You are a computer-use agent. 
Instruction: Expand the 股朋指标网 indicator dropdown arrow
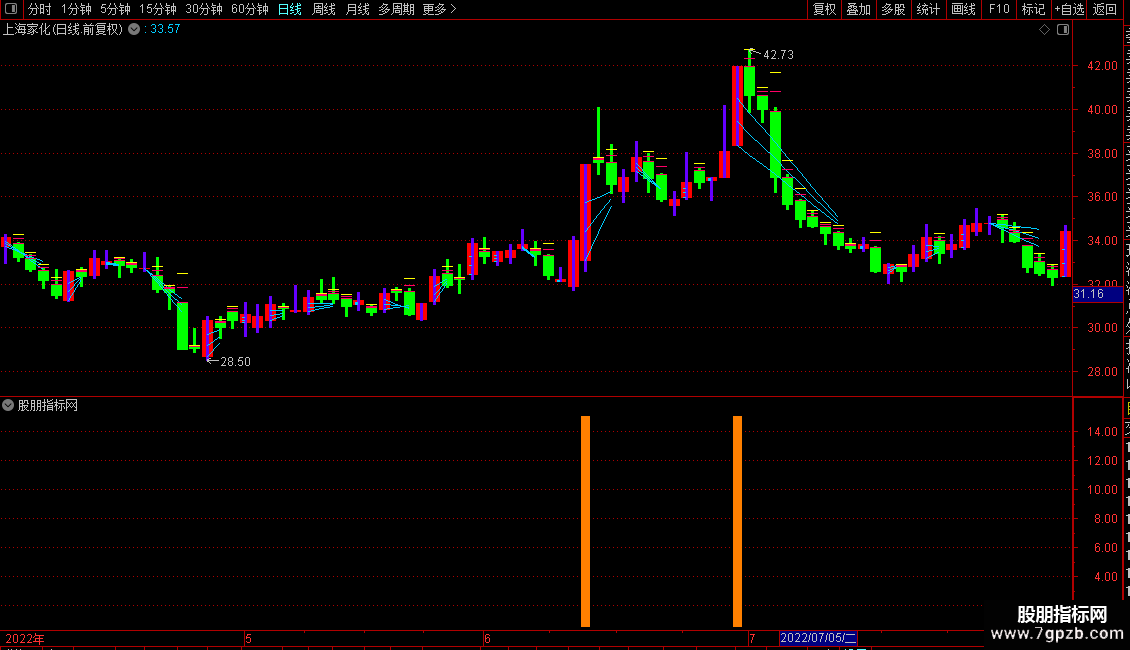pyautogui.click(x=8, y=405)
